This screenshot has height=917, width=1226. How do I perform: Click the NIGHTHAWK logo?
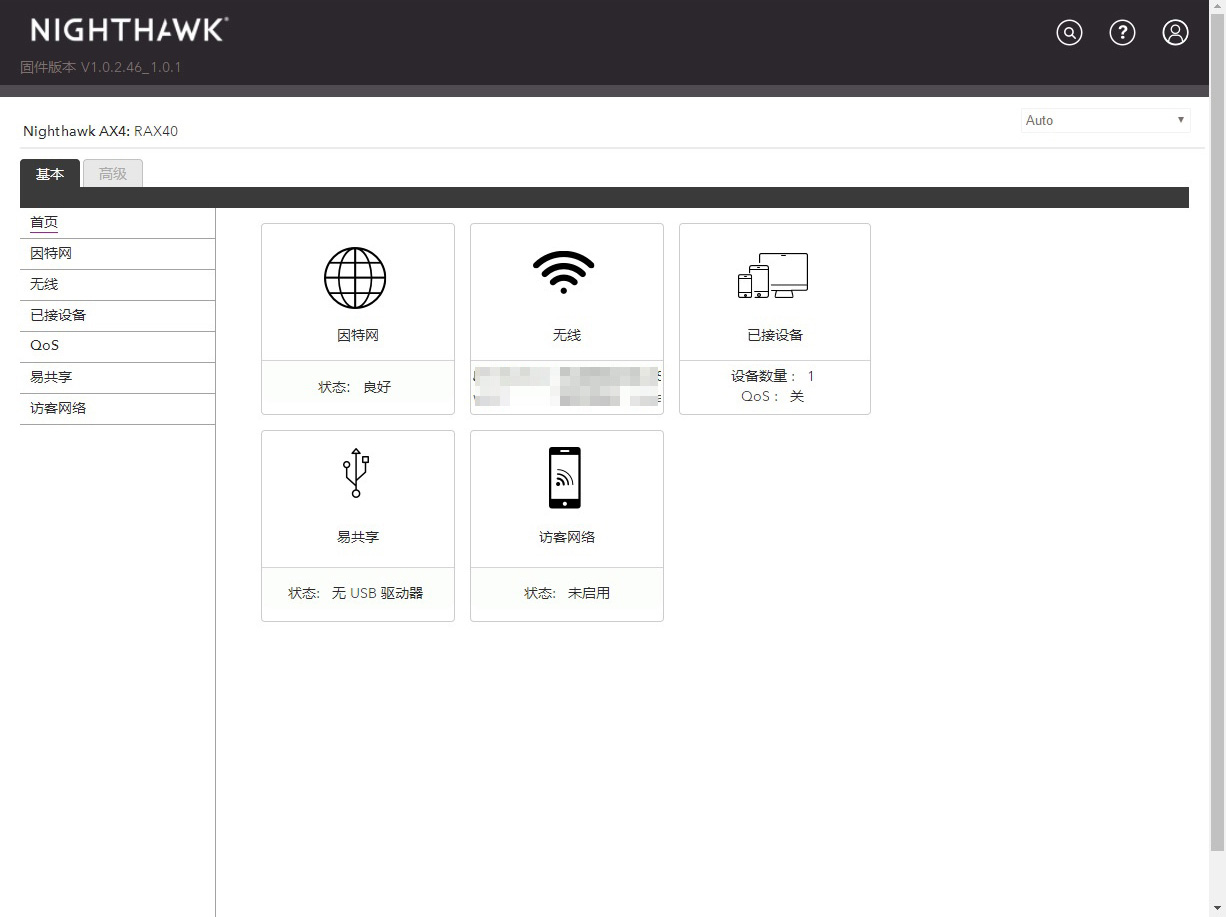coord(129,30)
